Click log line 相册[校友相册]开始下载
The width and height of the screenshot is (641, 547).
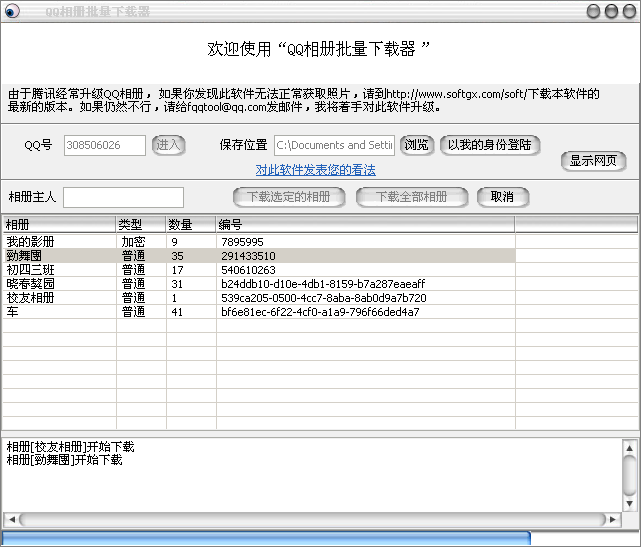point(70,446)
